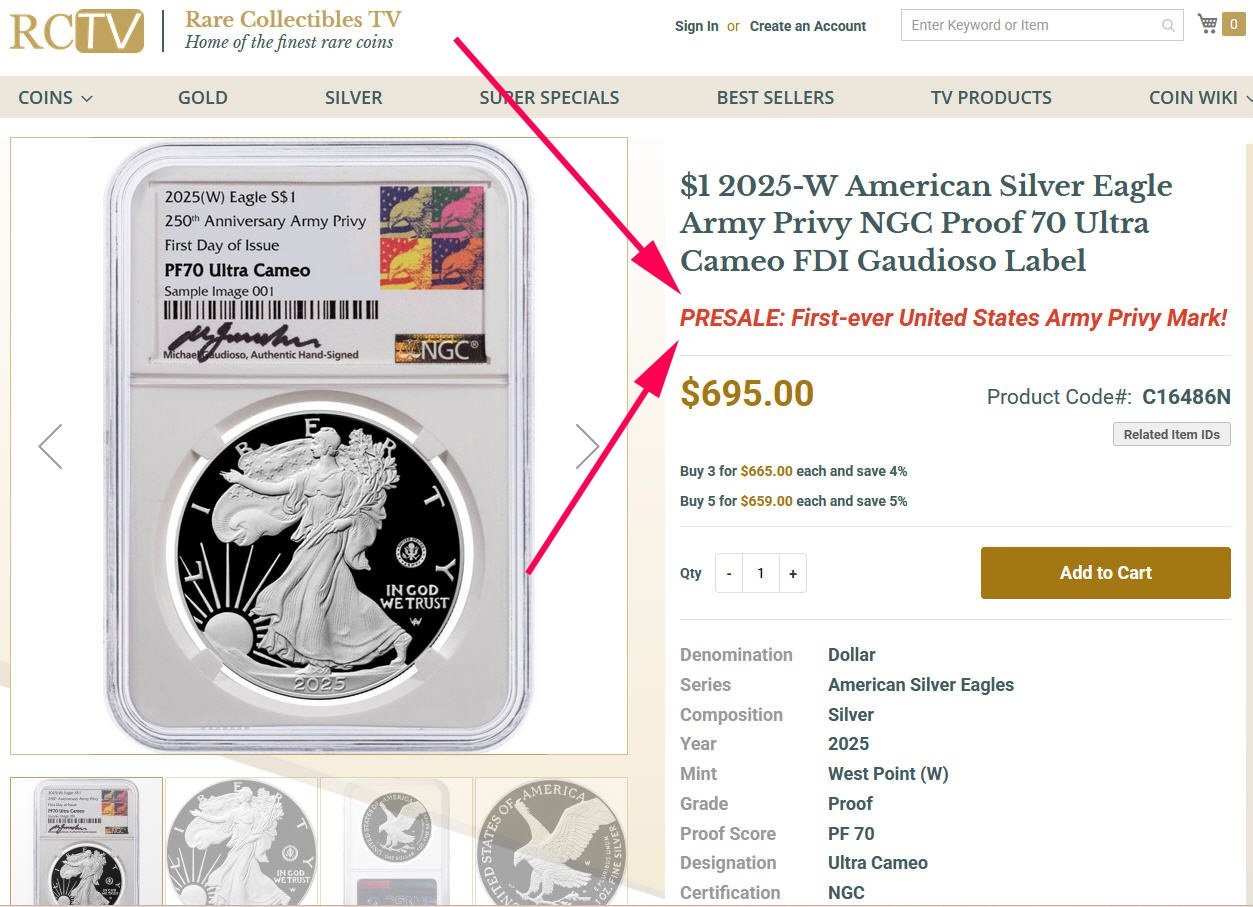The image size is (1253, 907).
Task: Open the GOLD menu item
Action: coord(203,97)
